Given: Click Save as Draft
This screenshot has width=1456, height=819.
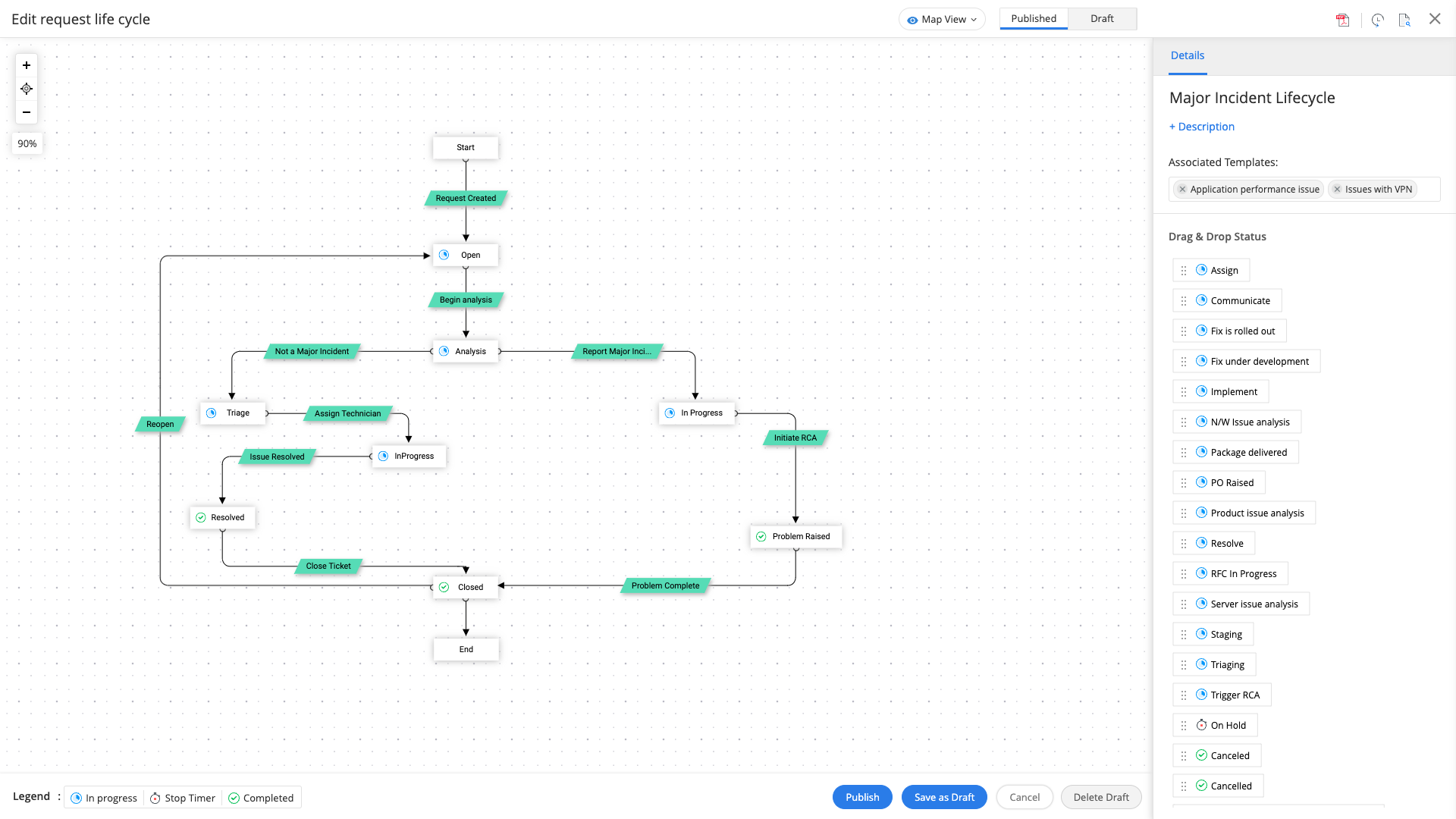Looking at the screenshot, I should (944, 797).
